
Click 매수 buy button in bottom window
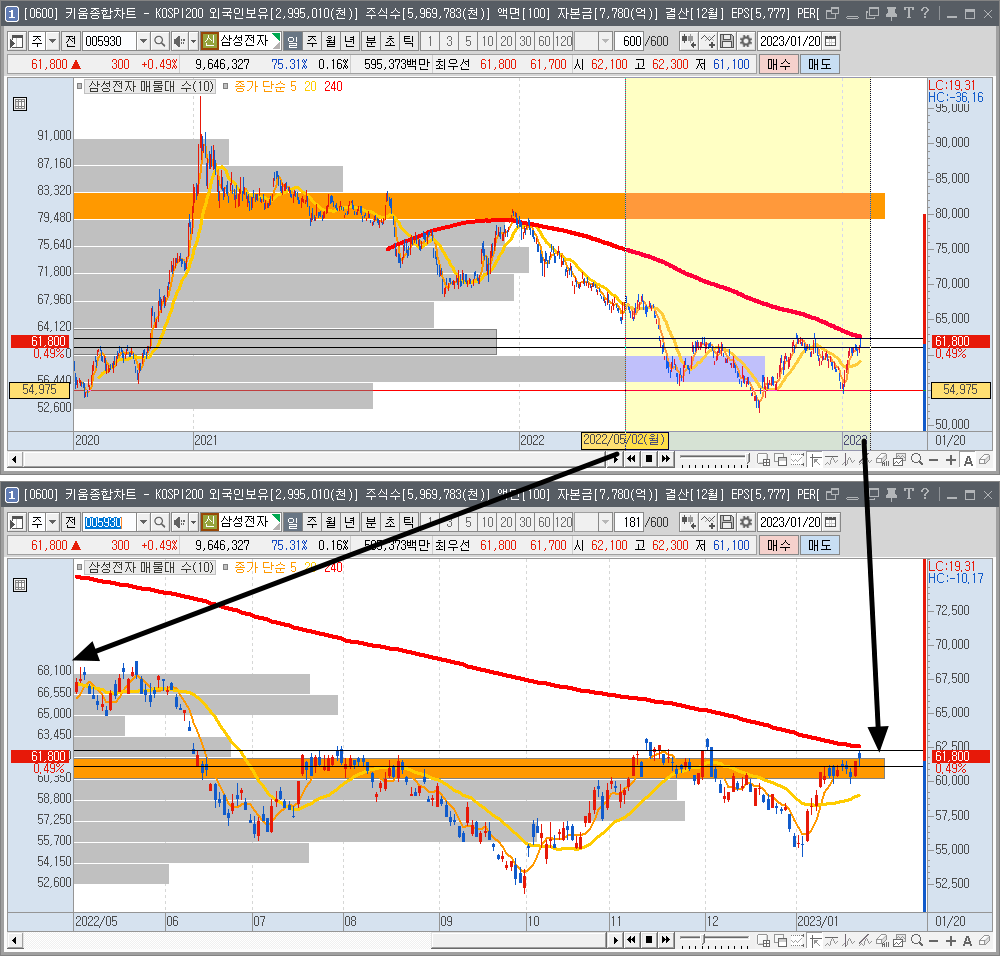coord(779,545)
